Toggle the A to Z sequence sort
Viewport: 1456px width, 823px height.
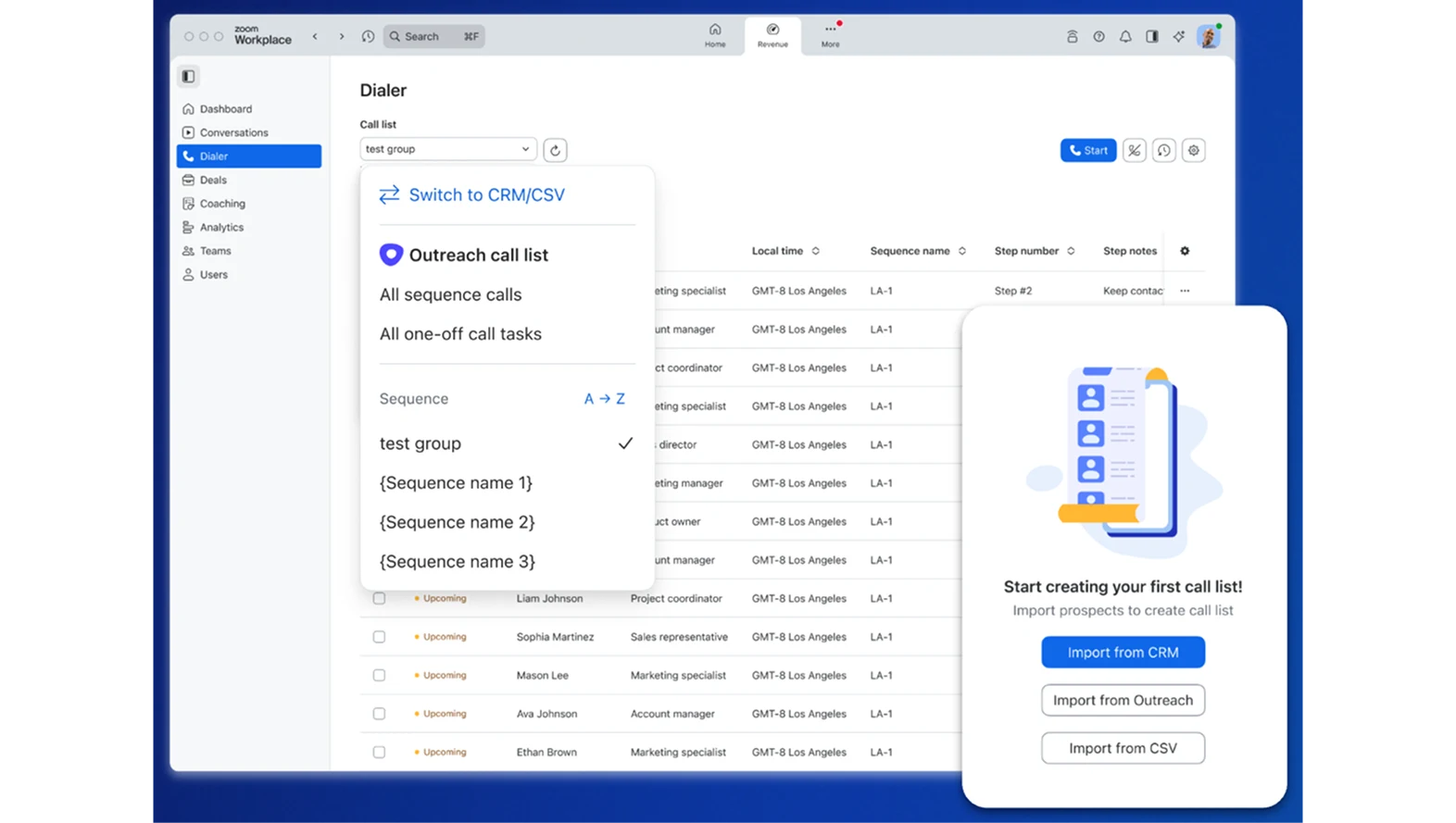point(604,399)
